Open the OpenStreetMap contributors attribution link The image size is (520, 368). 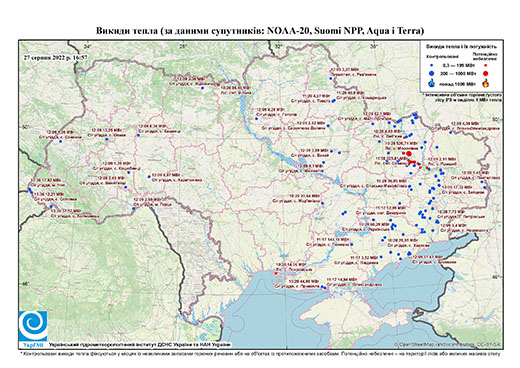(x=448, y=344)
